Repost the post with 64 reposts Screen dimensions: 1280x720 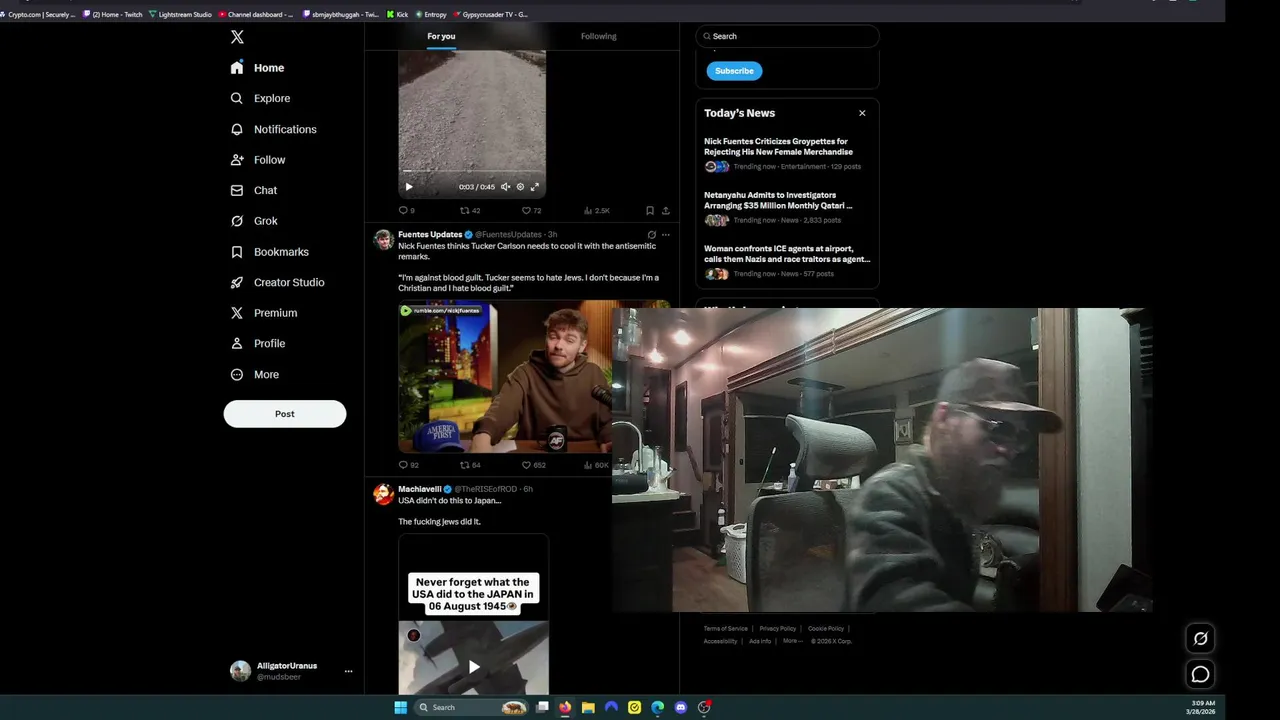pos(470,465)
